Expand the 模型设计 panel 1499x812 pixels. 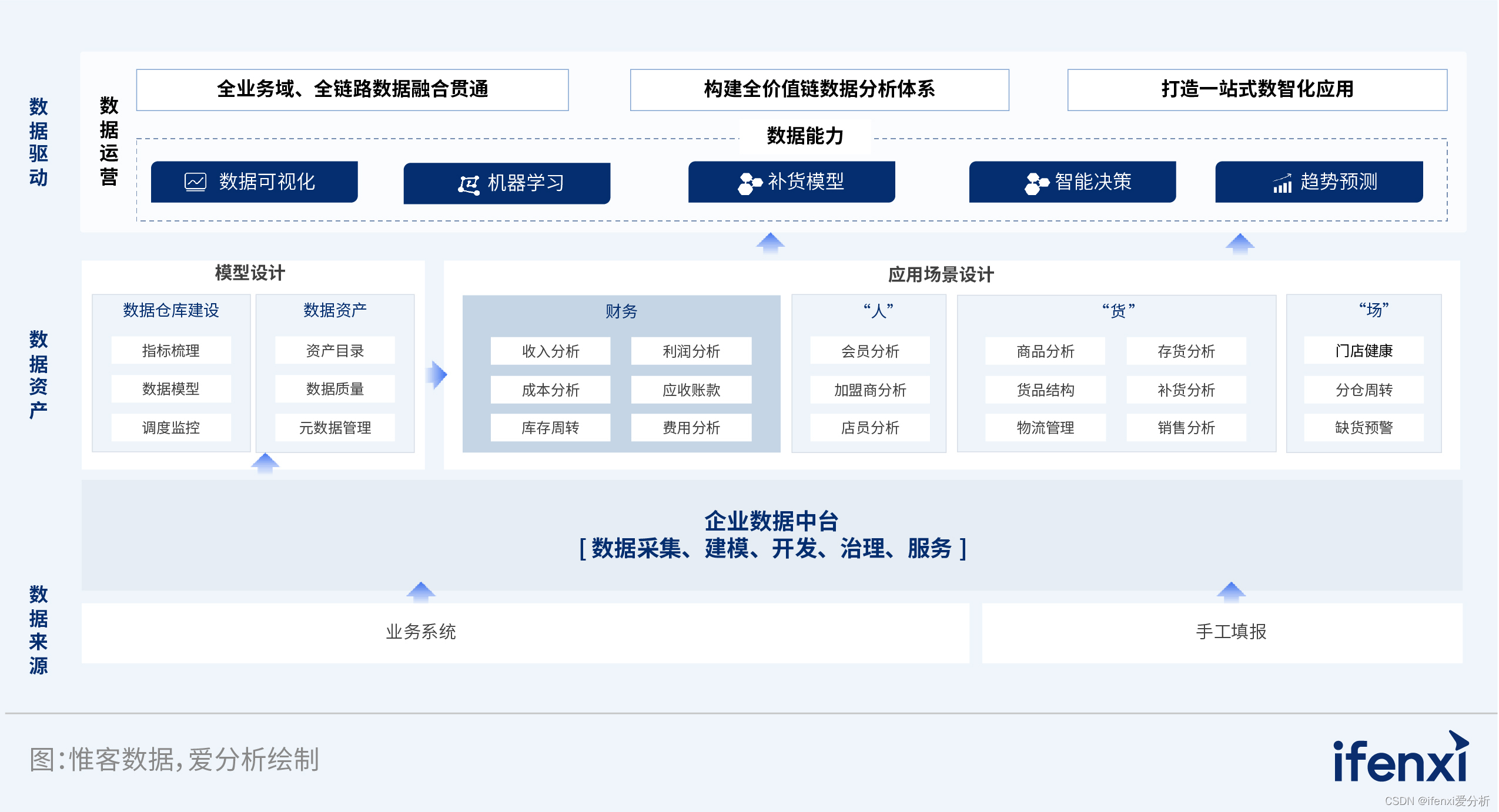pos(250,273)
